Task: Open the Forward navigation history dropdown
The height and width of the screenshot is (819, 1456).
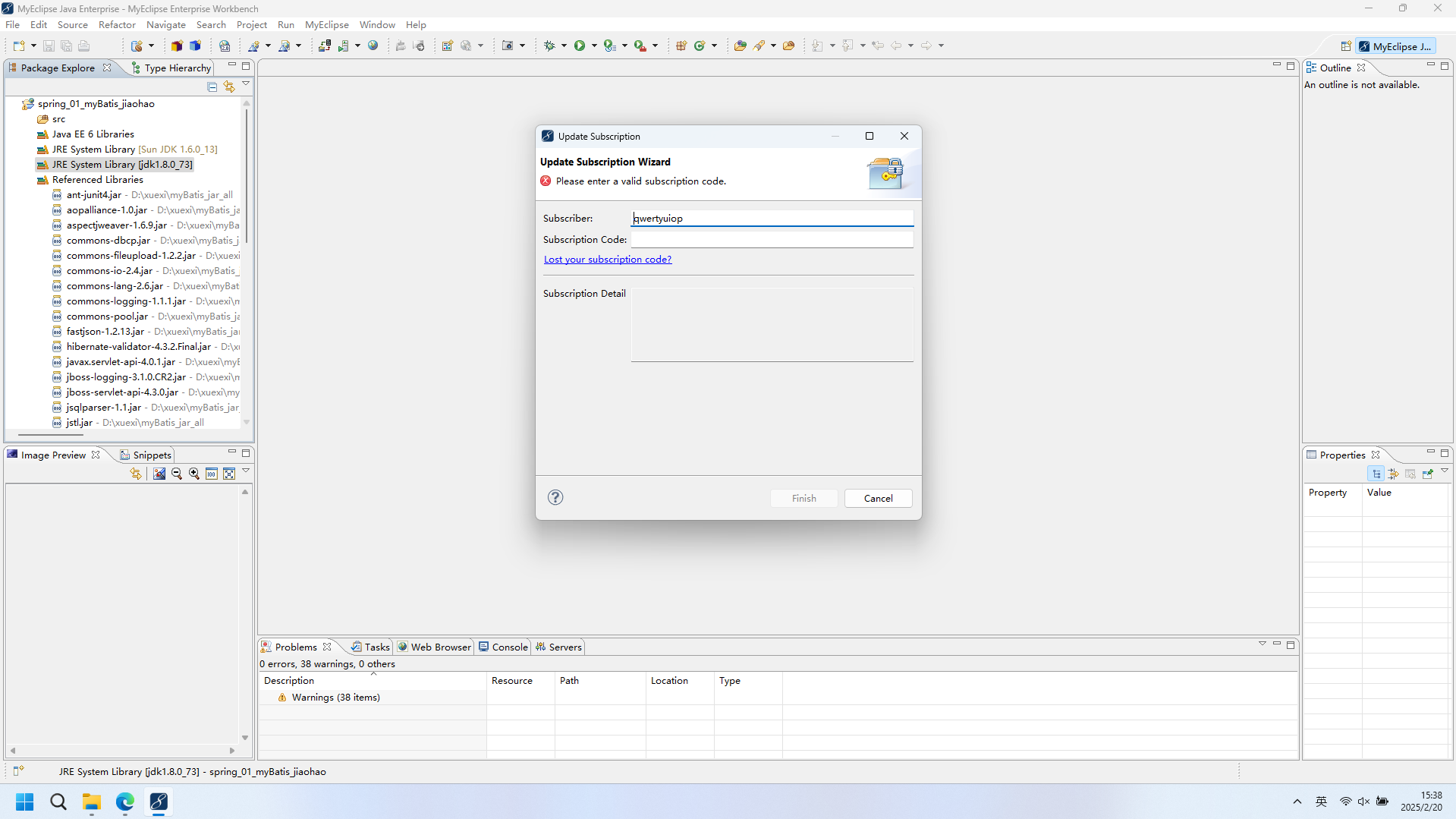Action: coord(941,46)
